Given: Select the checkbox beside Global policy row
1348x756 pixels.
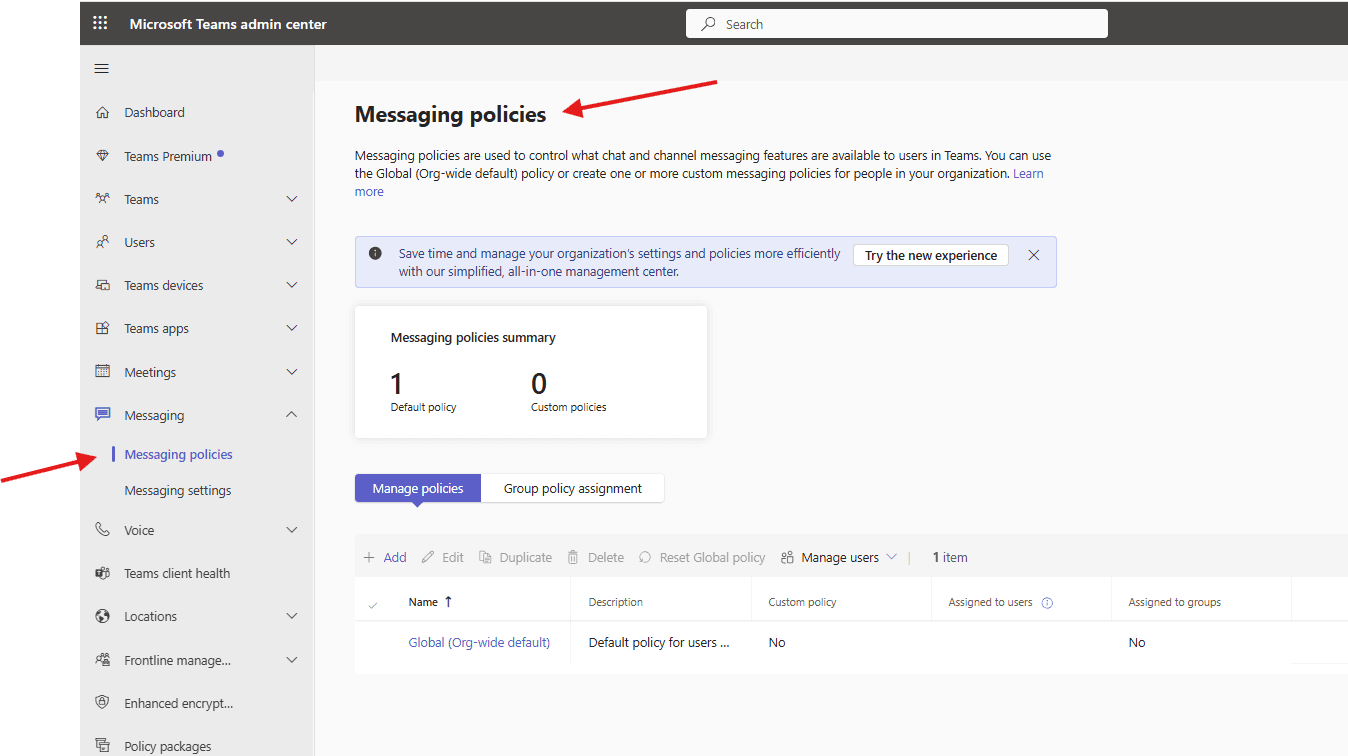Looking at the screenshot, I should tap(373, 642).
